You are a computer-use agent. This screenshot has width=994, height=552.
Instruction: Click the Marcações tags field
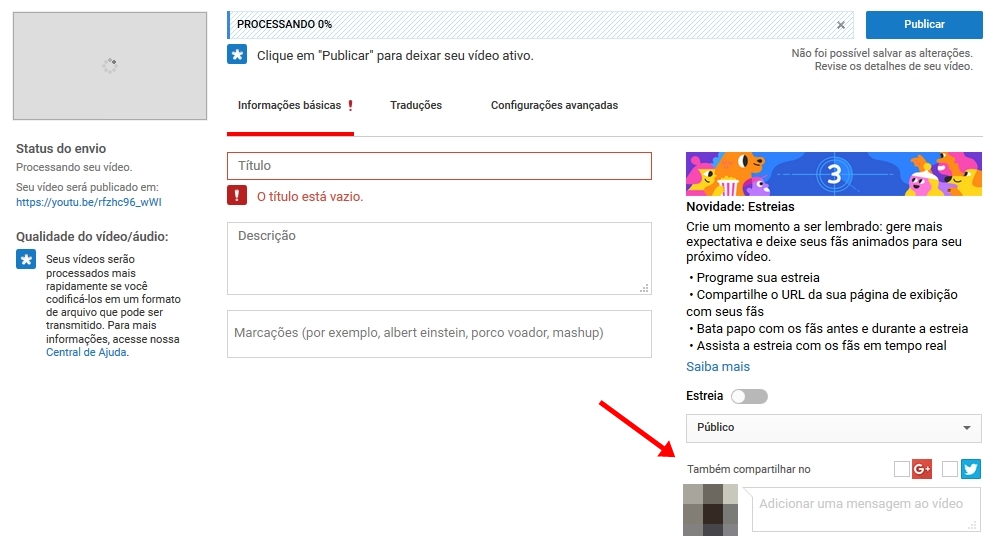click(439, 333)
